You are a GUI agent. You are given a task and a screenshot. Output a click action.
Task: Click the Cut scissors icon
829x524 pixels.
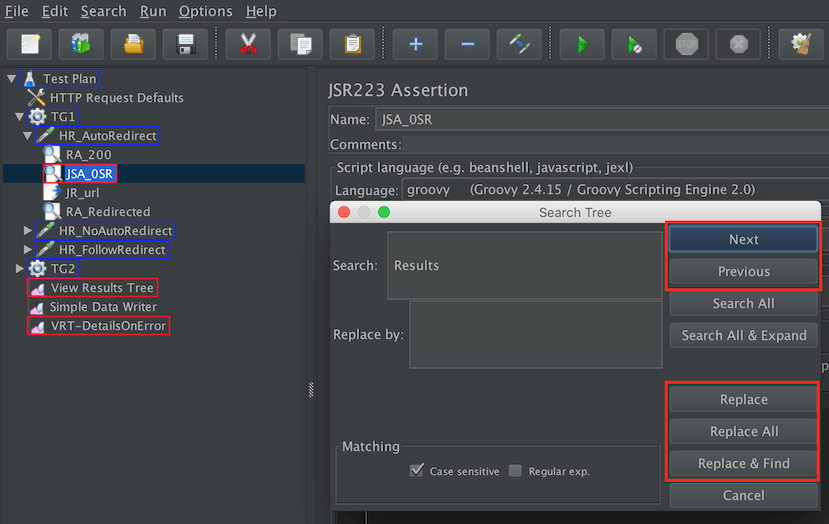pos(248,44)
